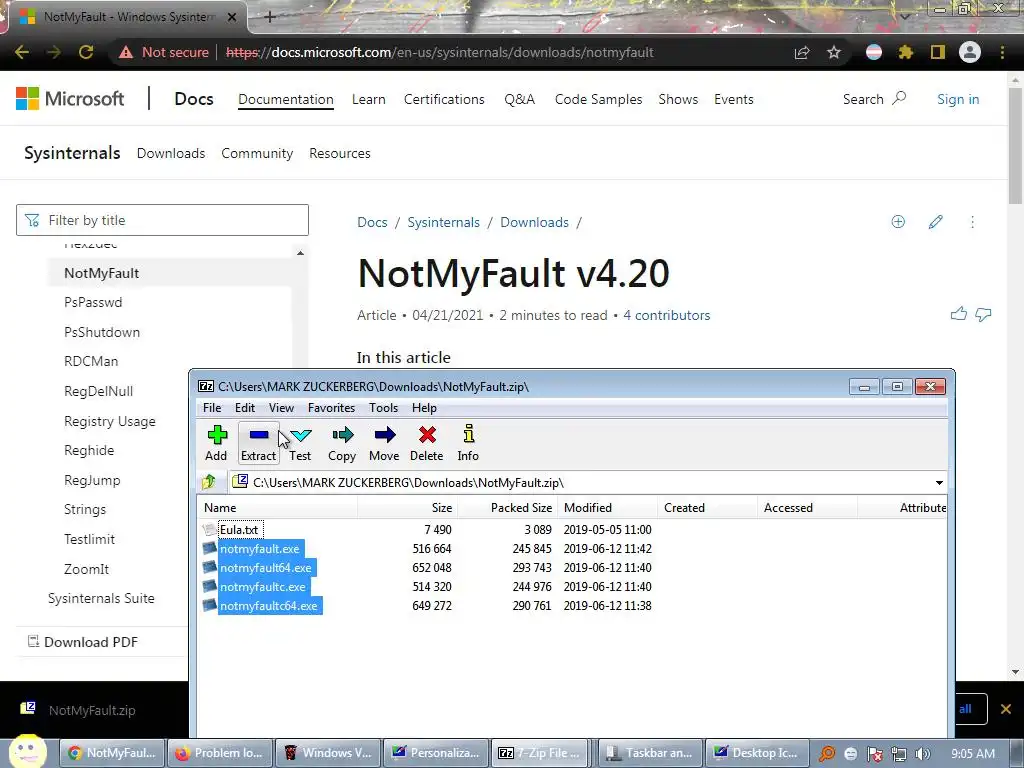Open Sysinternals Suite in sidebar
Viewport: 1024px width, 768px height.
pyautogui.click(x=101, y=598)
